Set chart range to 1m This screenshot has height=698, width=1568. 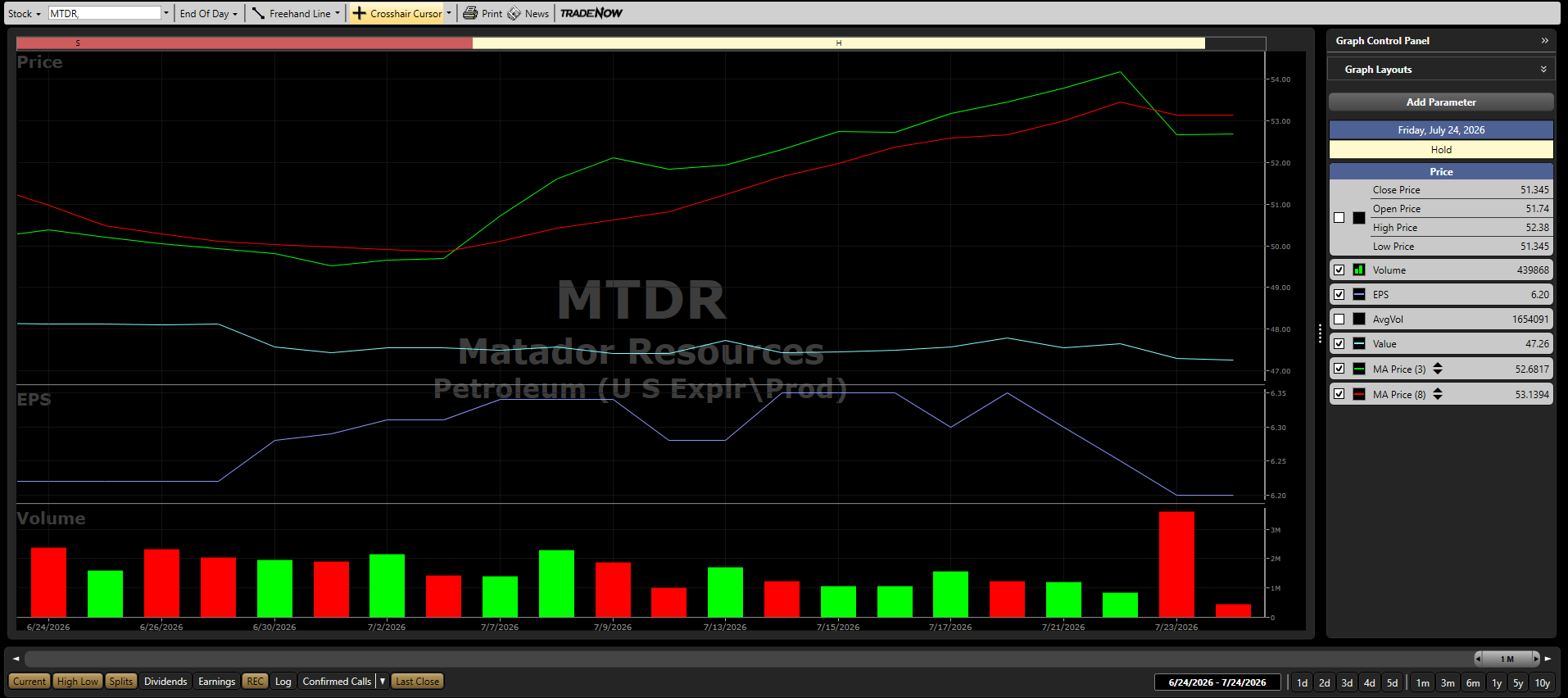[x=1423, y=682]
